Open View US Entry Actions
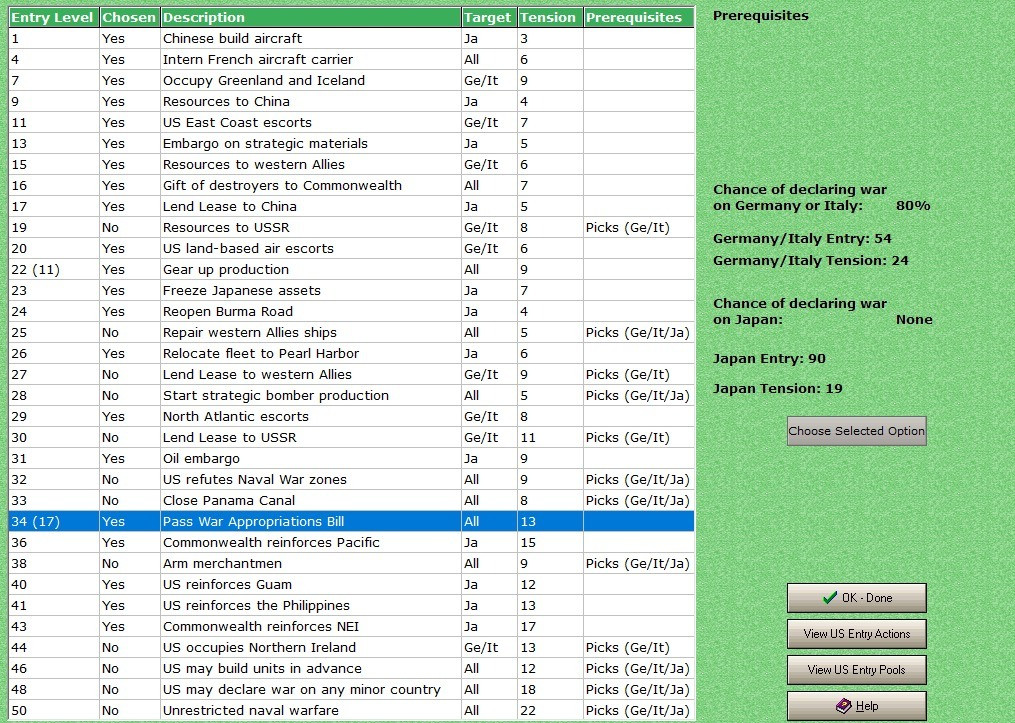This screenshot has width=1015, height=723. point(856,634)
